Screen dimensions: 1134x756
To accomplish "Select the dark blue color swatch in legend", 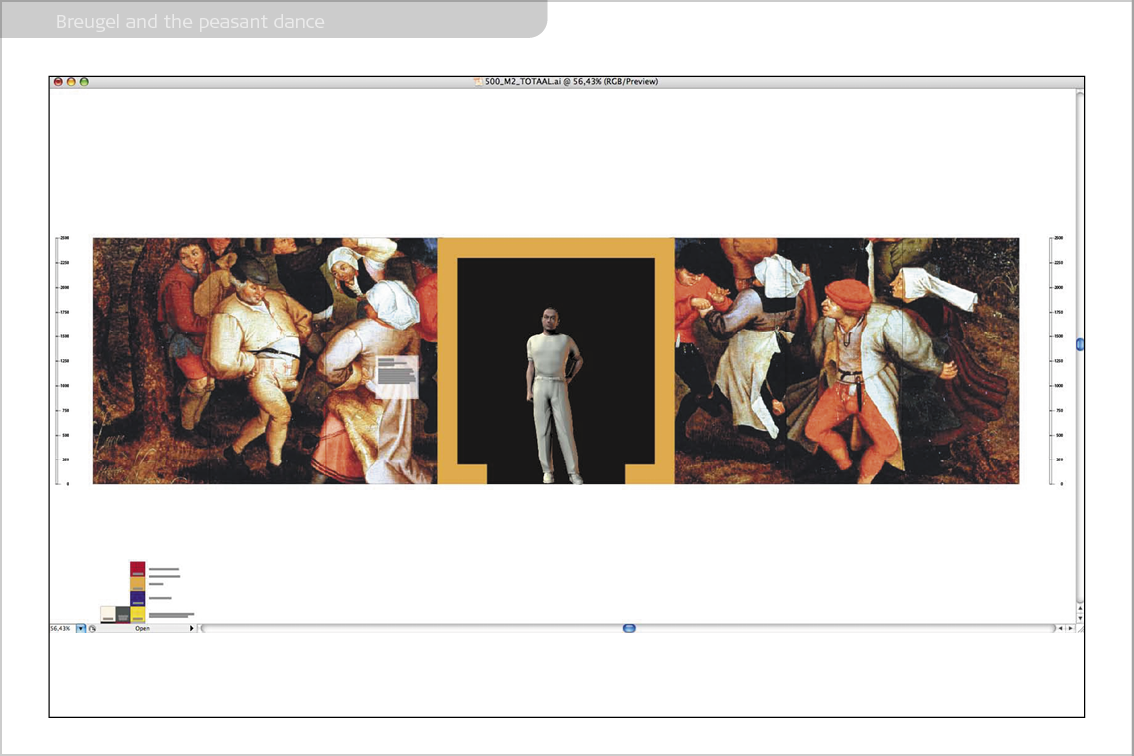I will point(137,598).
